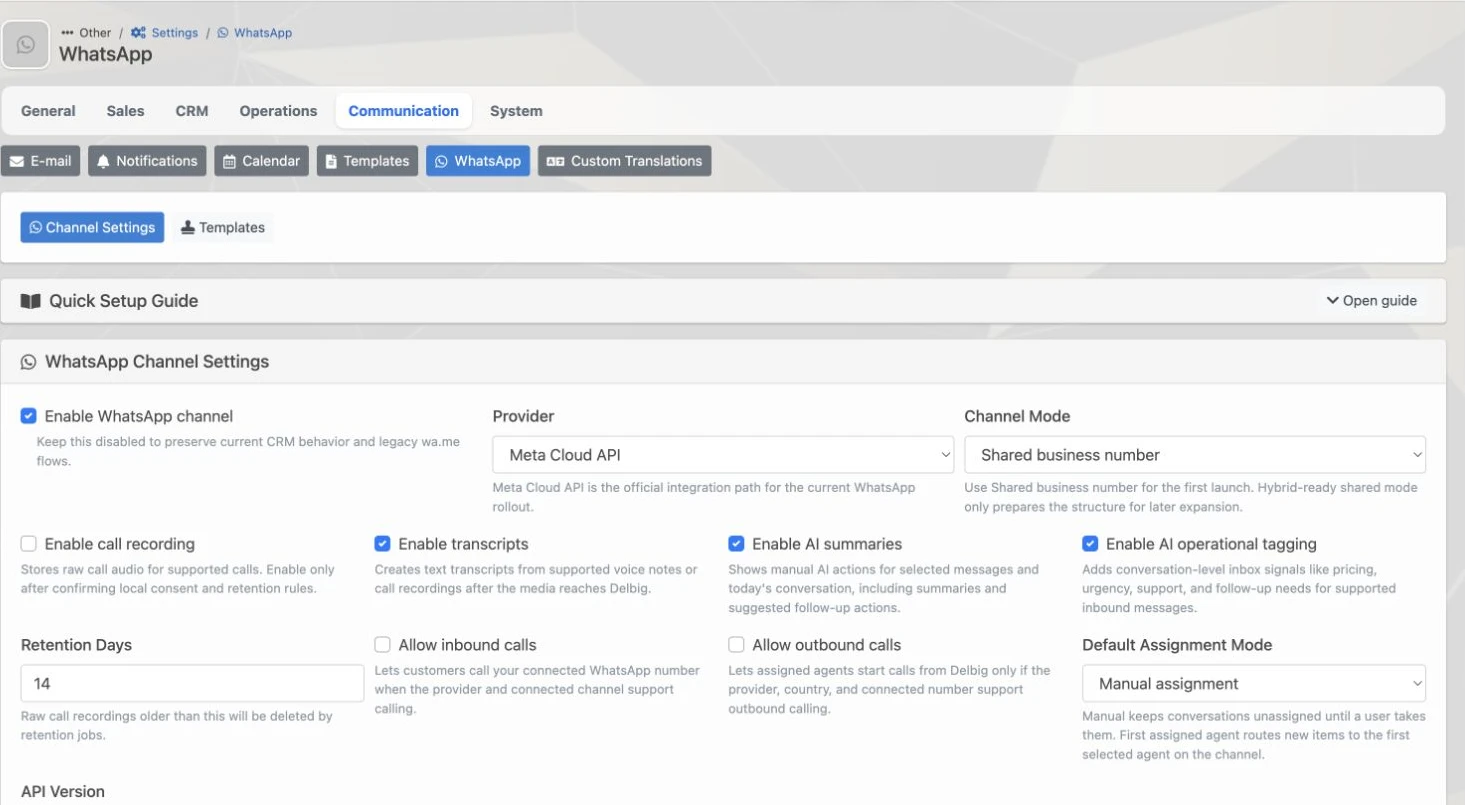Click the book icon beside Quick Setup Guide
The image size is (1465, 805).
[x=31, y=301]
